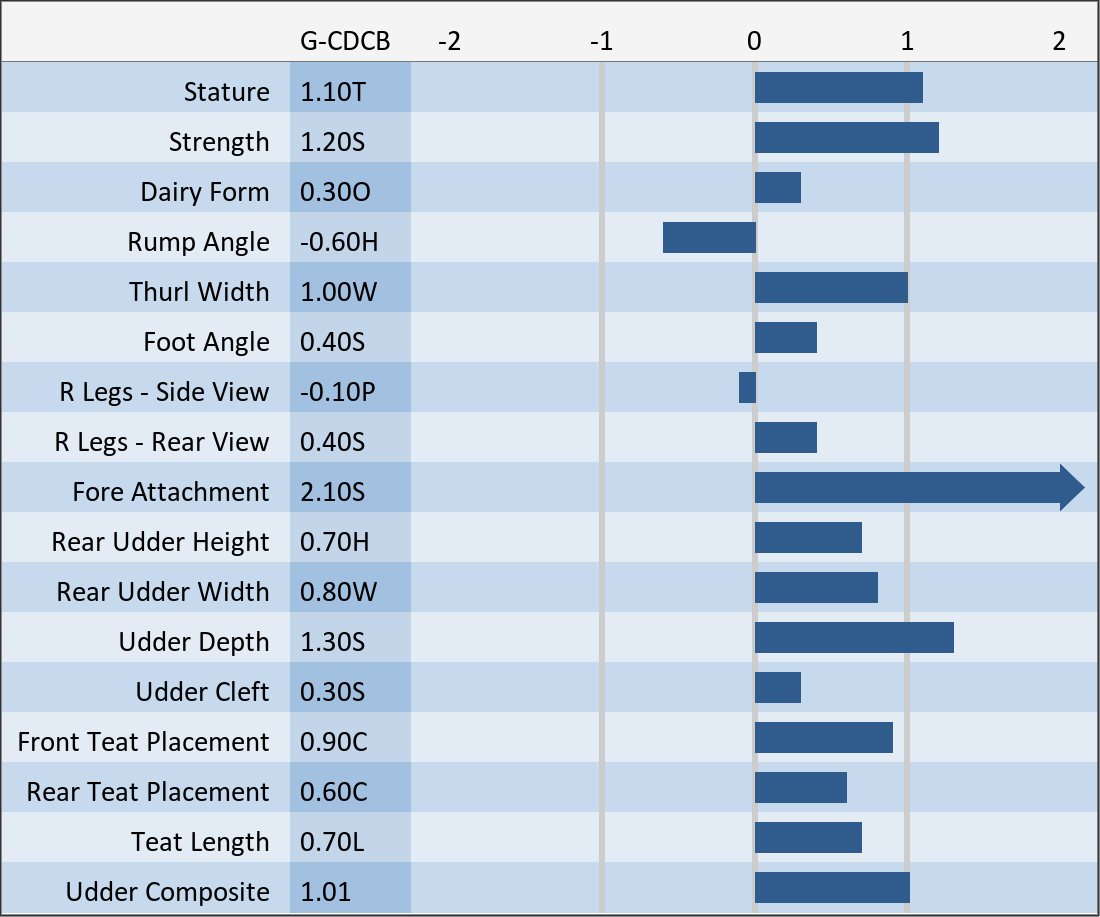
Task: Select the Rear Udder Width bar
Action: click(x=816, y=588)
